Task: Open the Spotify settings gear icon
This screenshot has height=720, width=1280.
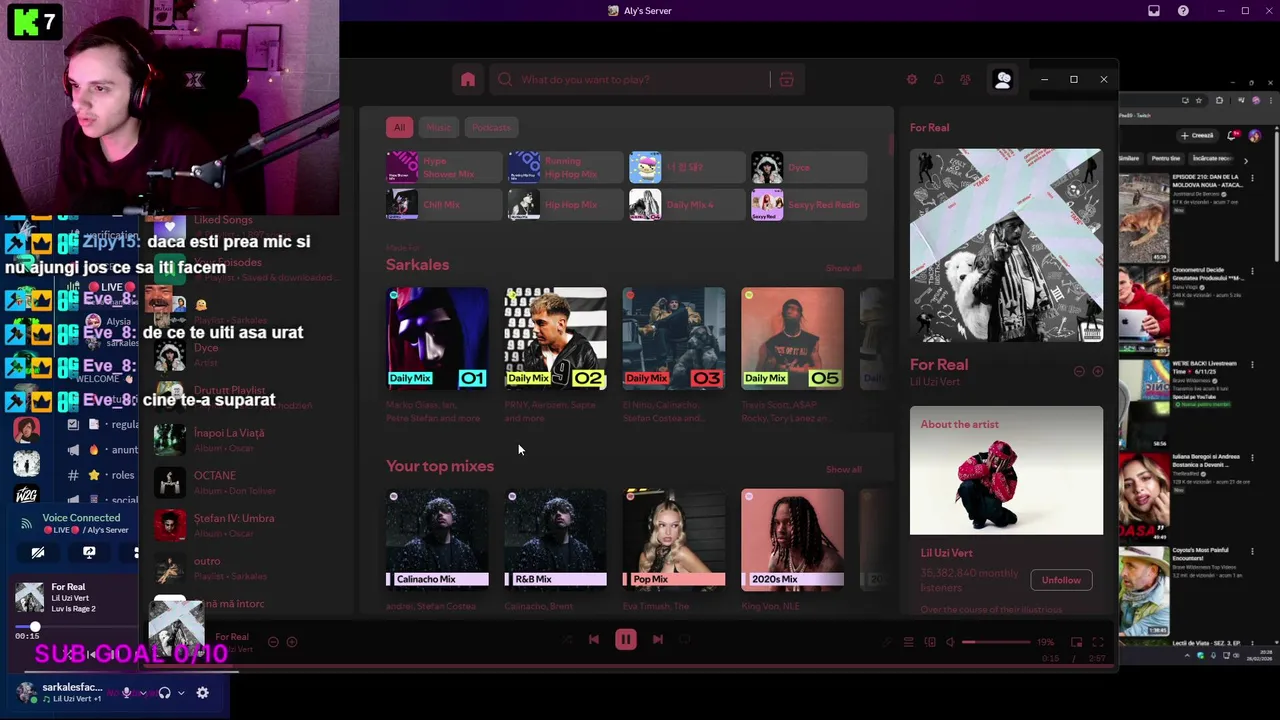Action: coord(911,80)
